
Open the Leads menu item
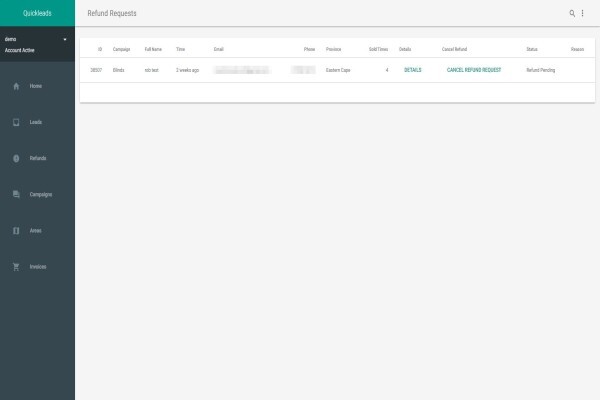[x=38, y=122]
